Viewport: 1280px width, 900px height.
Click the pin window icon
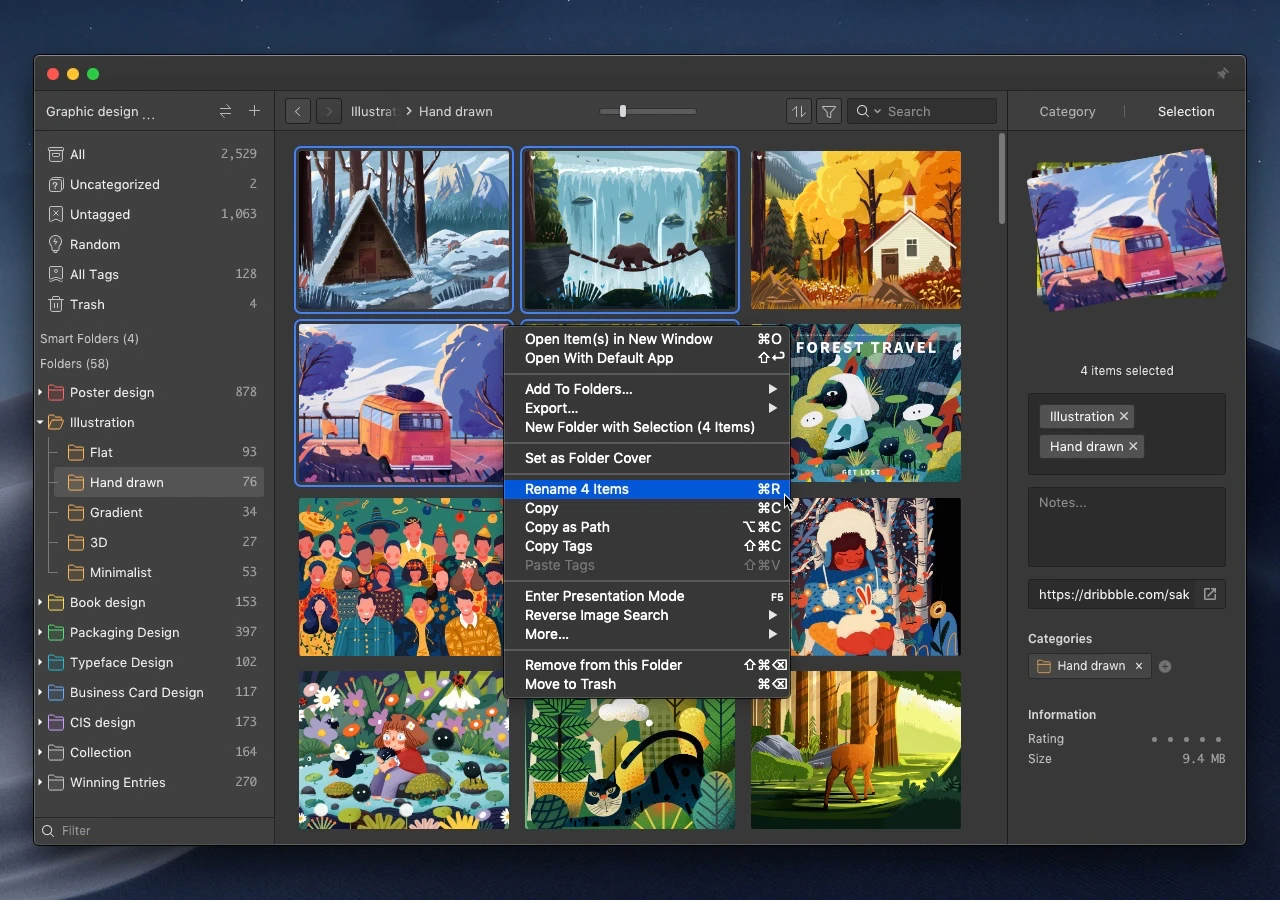[x=1222, y=74]
